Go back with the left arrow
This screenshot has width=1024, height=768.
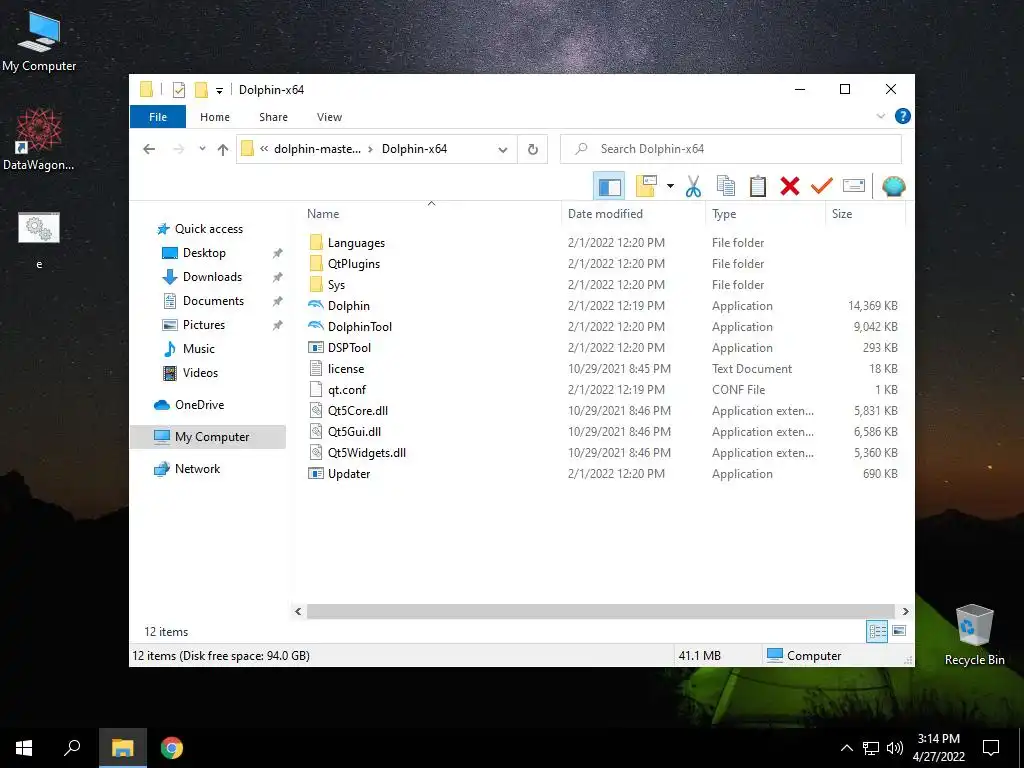pos(149,149)
